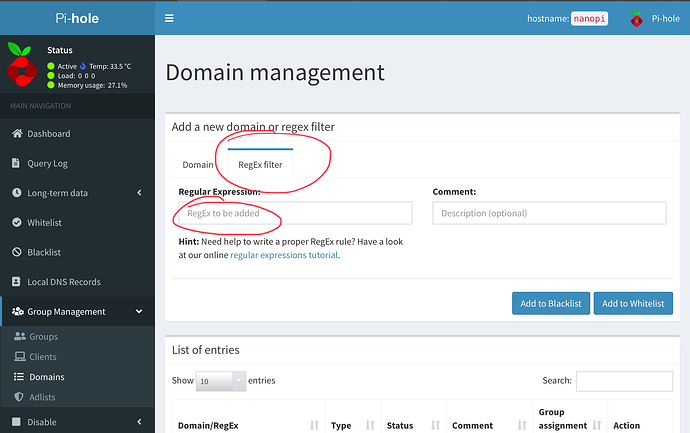
Task: Collapse the Group Management chevron
Action: pyautogui.click(x=139, y=312)
